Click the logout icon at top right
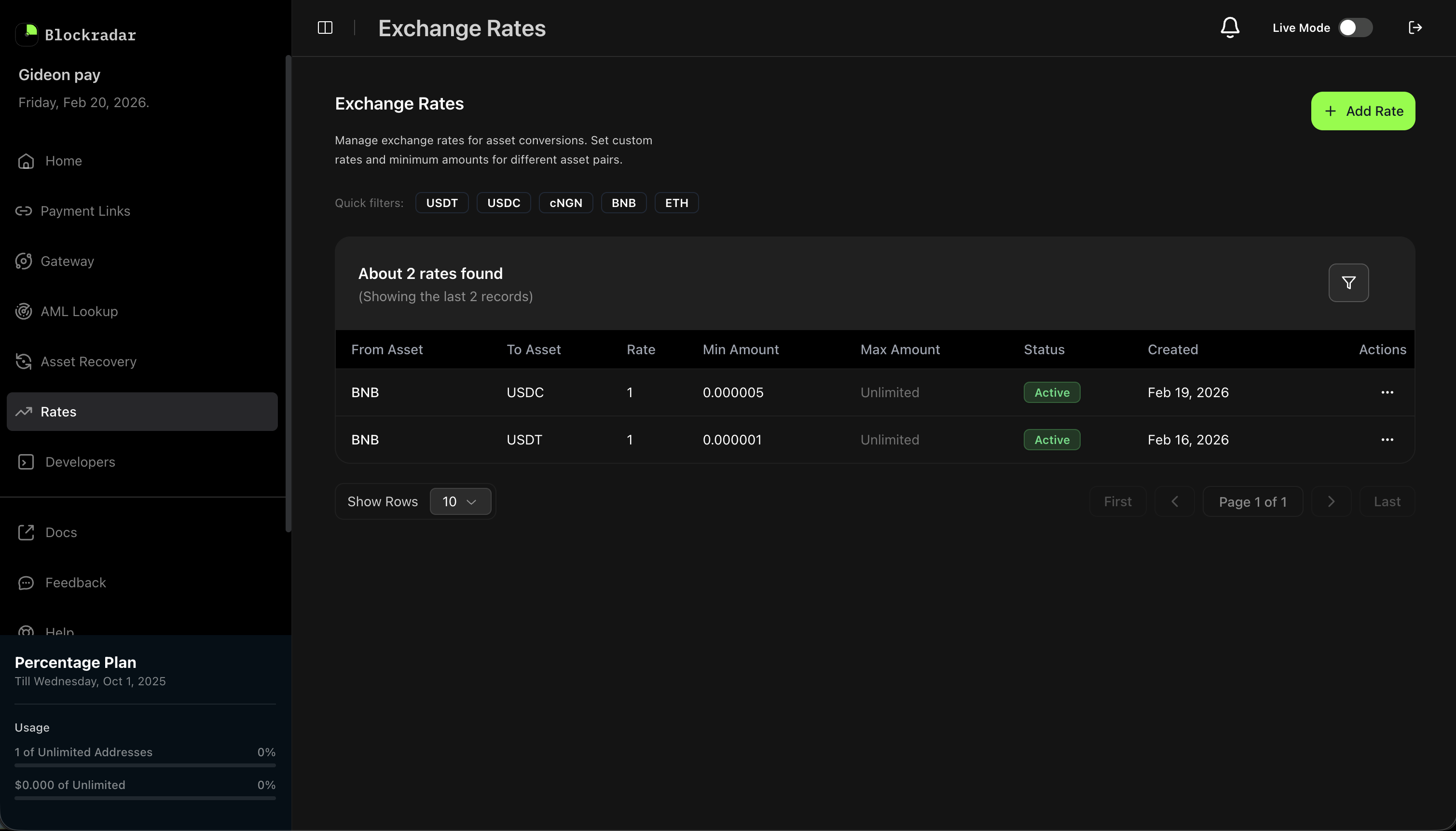Viewport: 1456px width, 831px height. tap(1416, 27)
